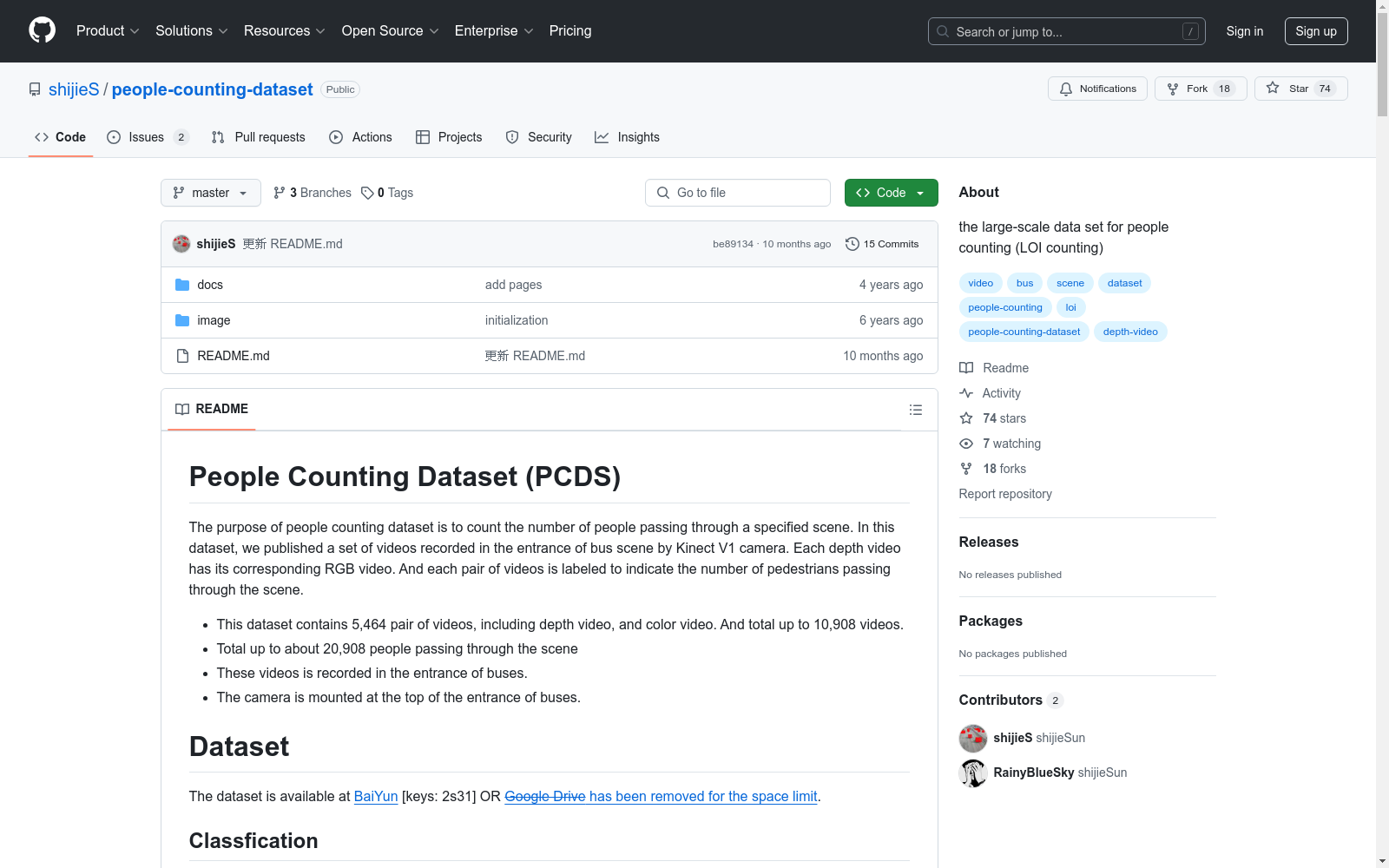This screenshot has width=1389, height=868.
Task: Open the Security tab
Action: click(539, 137)
